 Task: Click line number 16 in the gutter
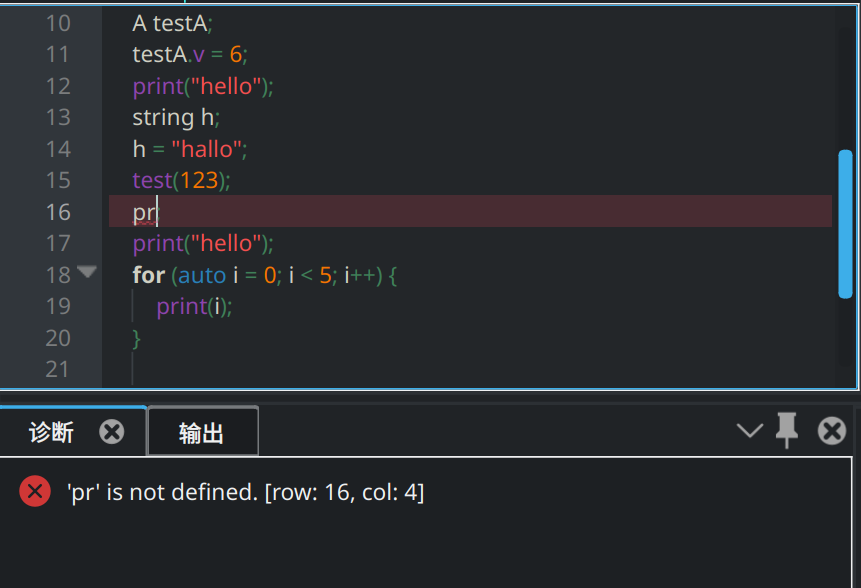(x=58, y=211)
